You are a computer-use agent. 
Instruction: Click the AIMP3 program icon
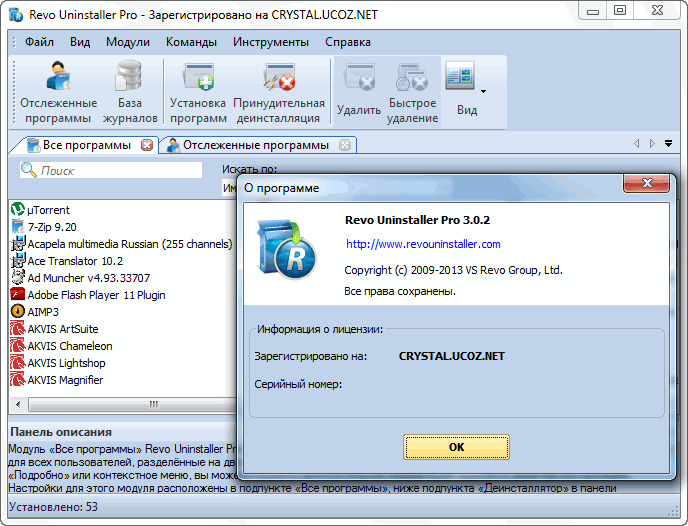click(18, 311)
